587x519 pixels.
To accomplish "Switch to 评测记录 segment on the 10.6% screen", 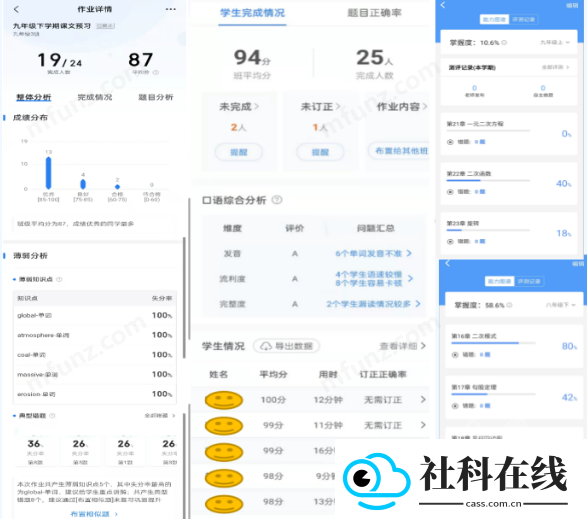I will tap(523, 19).
